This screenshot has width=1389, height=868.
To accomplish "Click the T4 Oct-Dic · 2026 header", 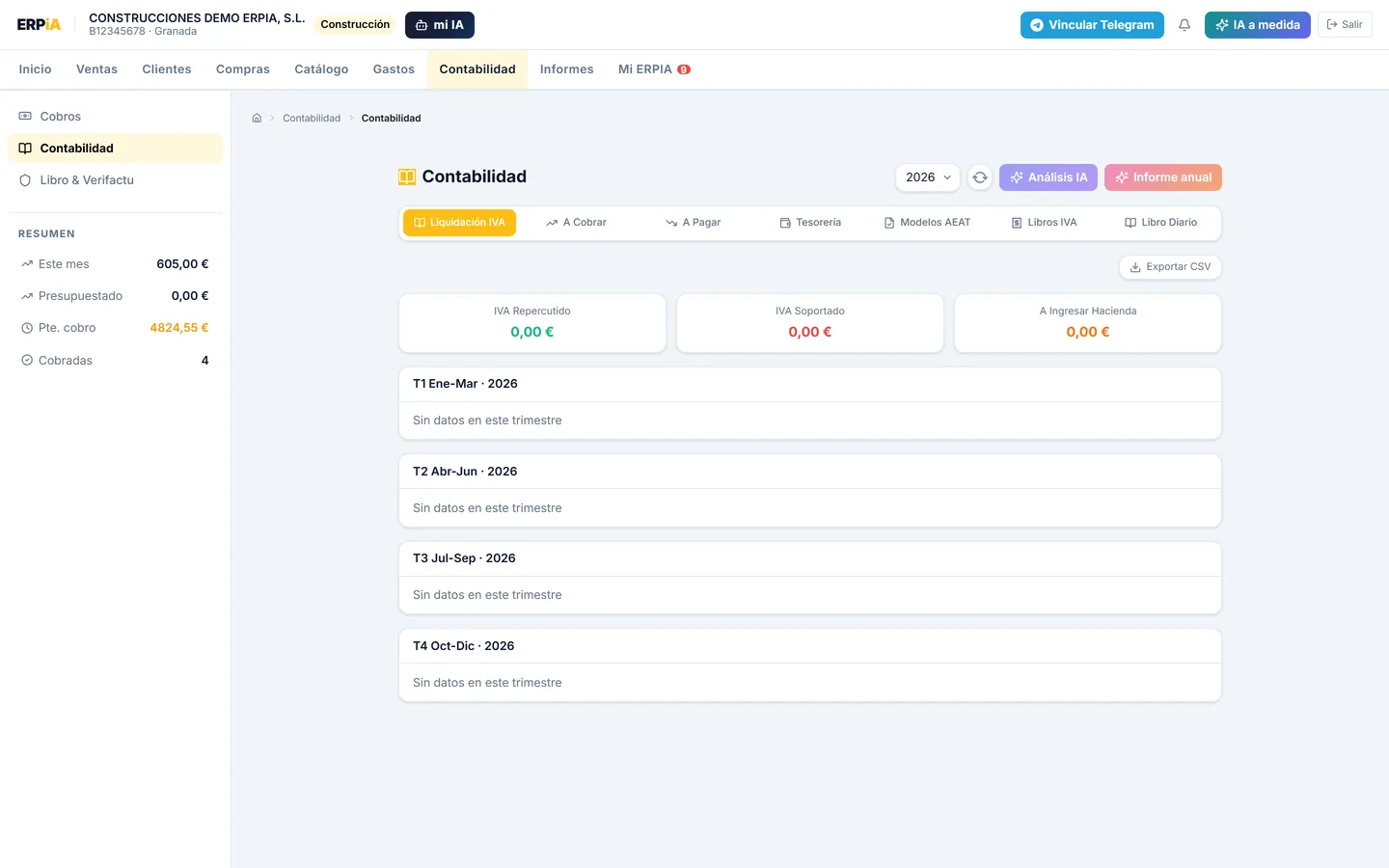I will point(810,646).
